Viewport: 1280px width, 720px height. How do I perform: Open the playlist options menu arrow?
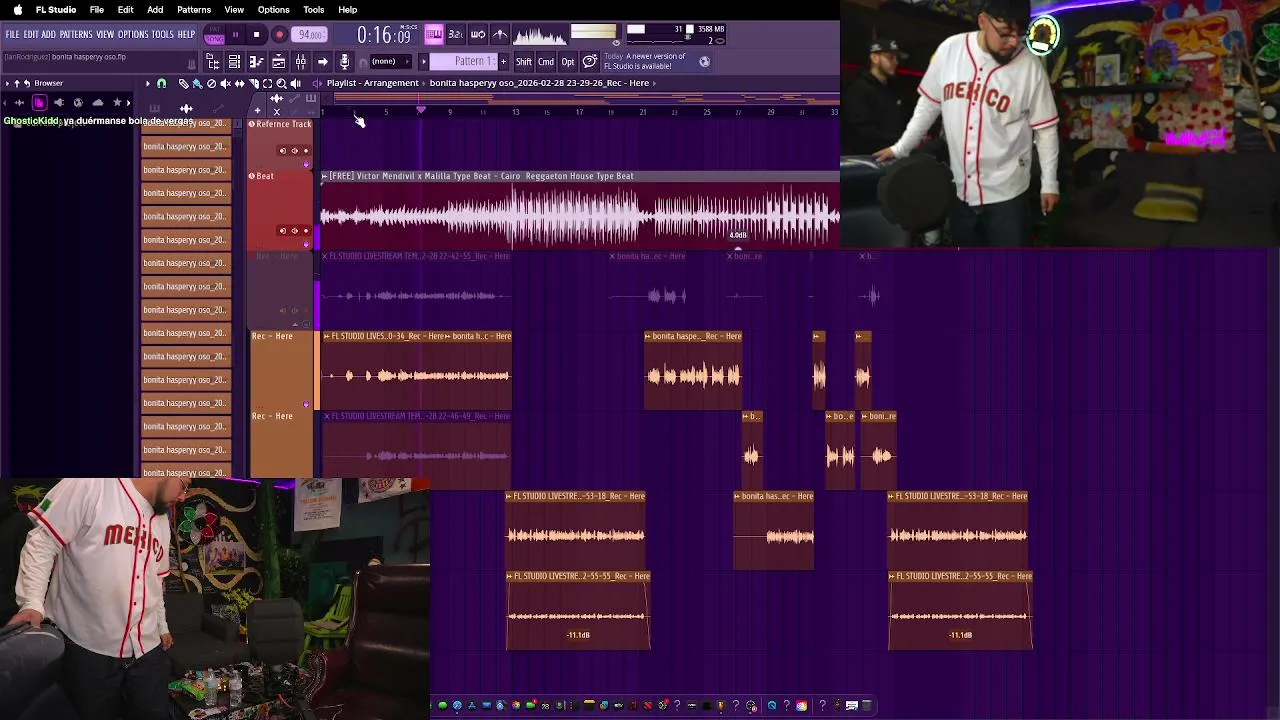[148, 83]
